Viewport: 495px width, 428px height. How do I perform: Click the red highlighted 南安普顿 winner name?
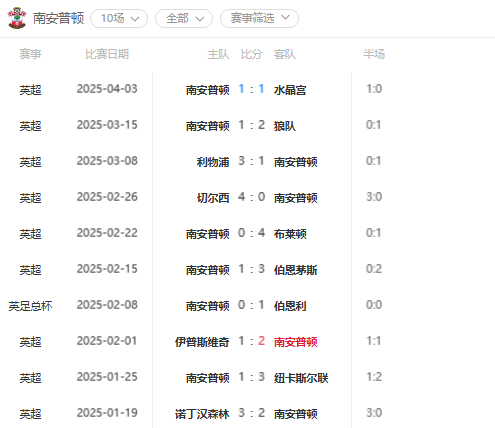tap(295, 342)
